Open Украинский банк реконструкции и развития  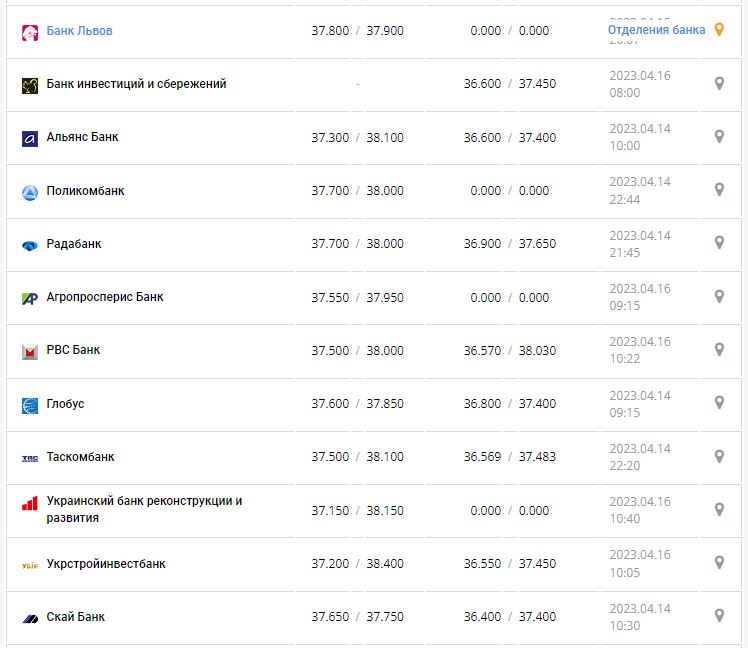144,509
